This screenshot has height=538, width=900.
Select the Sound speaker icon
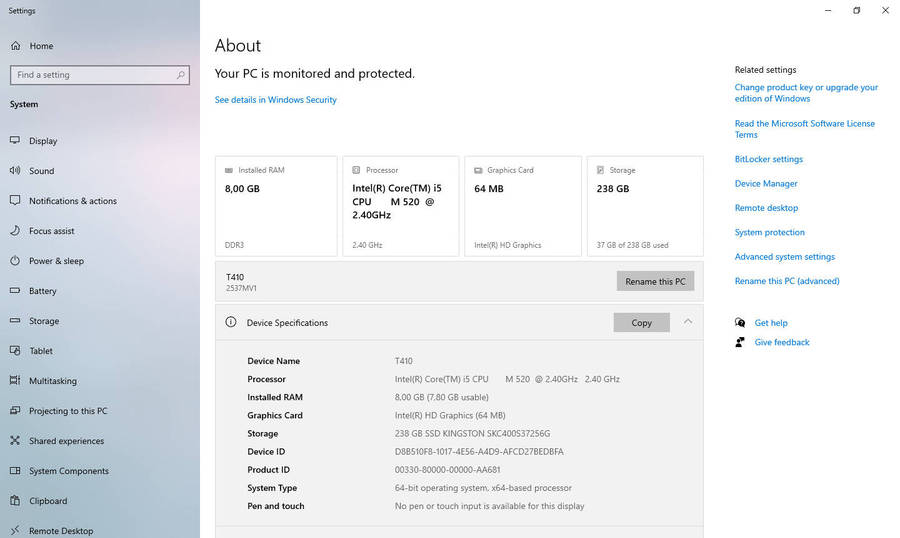pos(15,171)
